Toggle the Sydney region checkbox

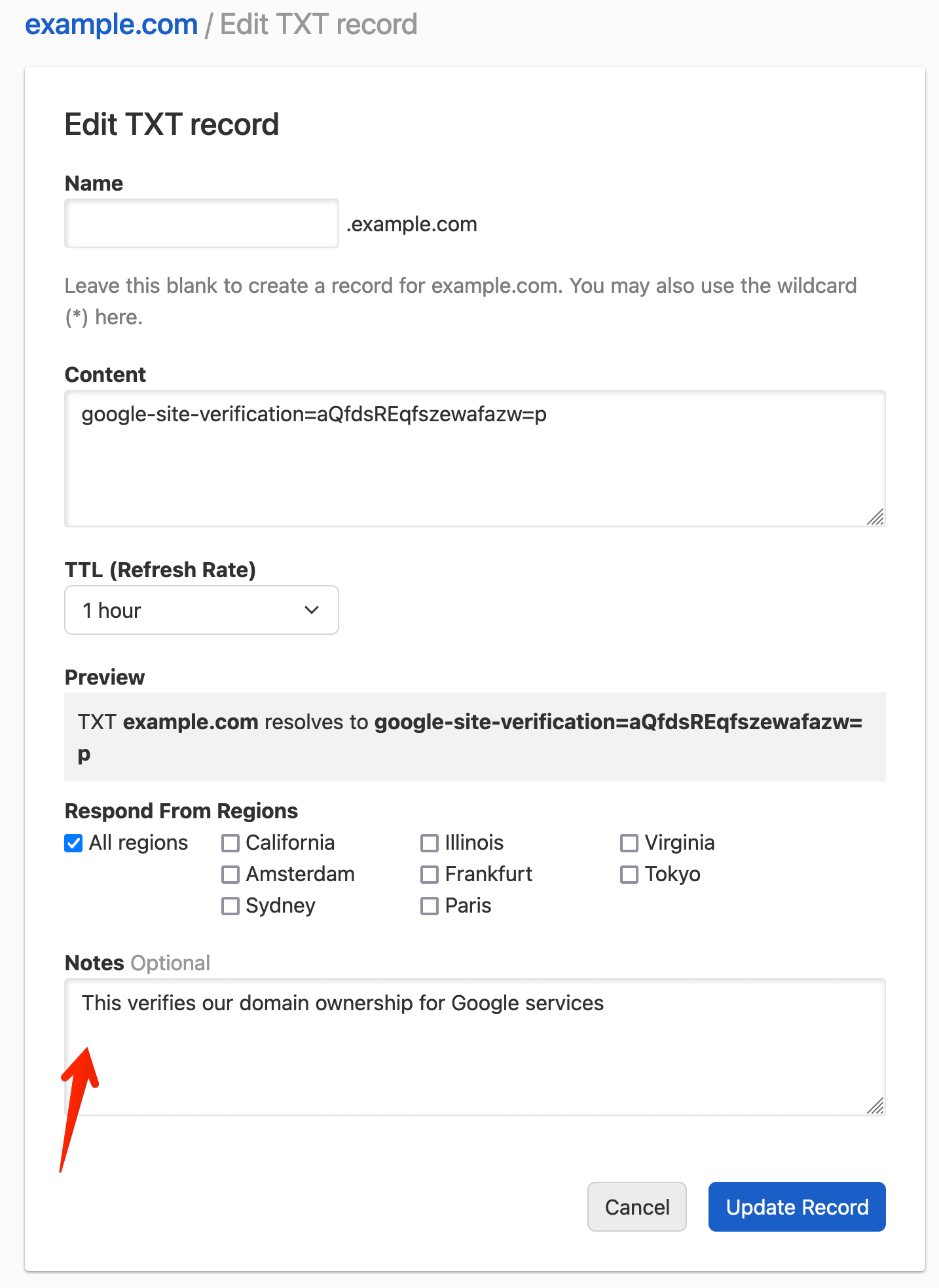tap(230, 906)
